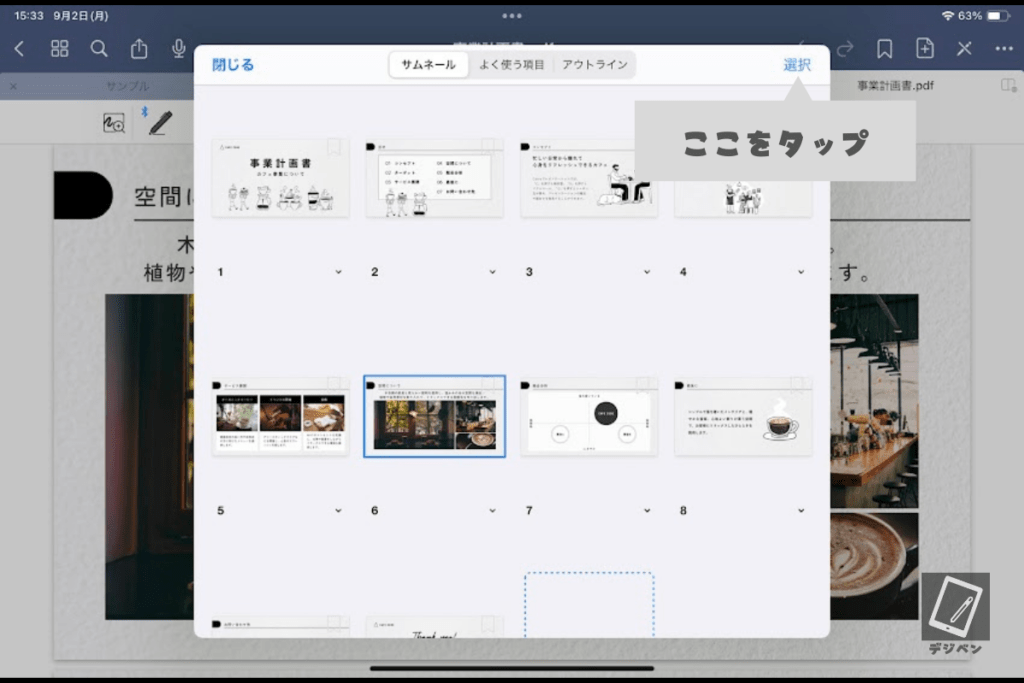Tap the multitasking three dots at top
Viewport: 1024px width, 683px height.
coord(511,16)
